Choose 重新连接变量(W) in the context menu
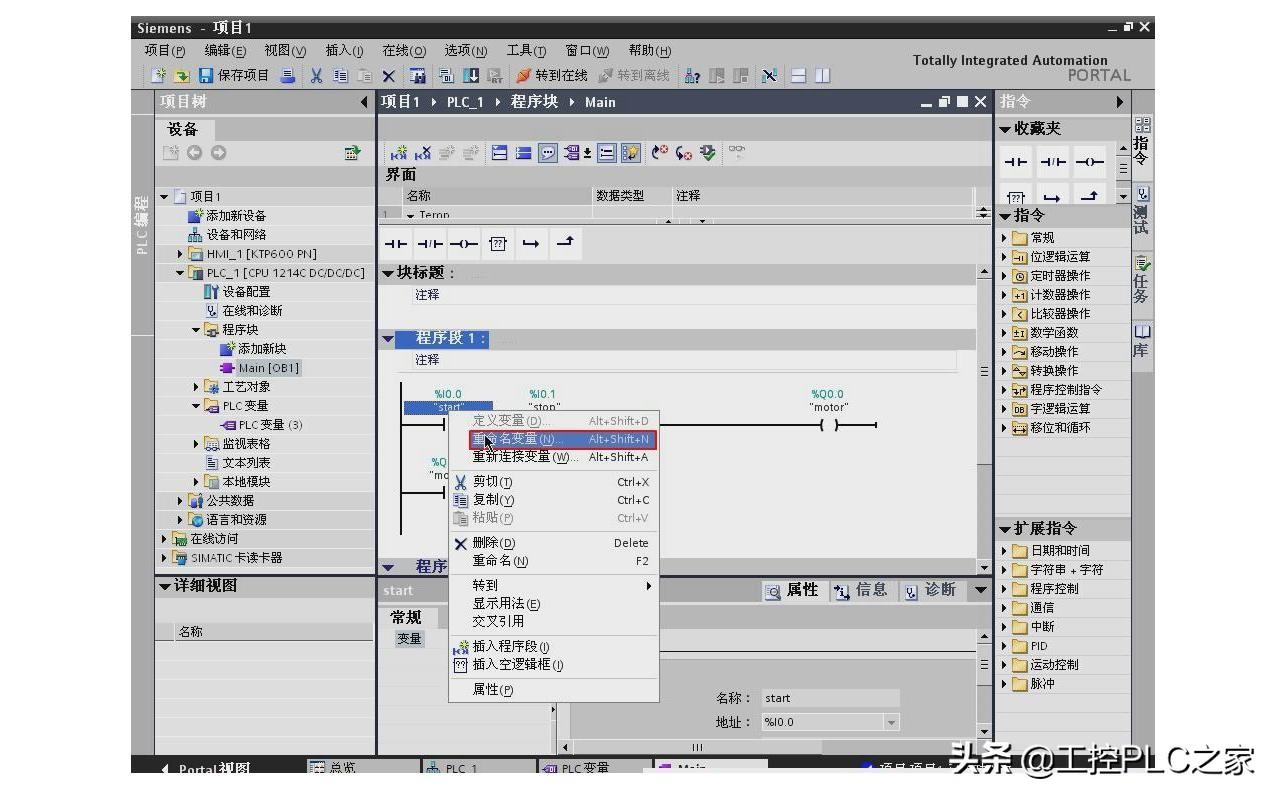Viewport: 1280px width, 800px height. click(x=554, y=457)
